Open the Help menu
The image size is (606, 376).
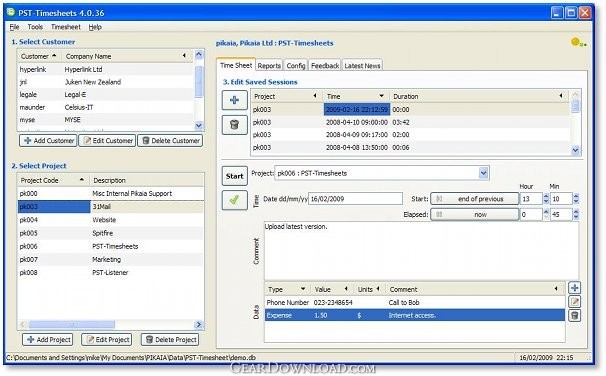(95, 27)
